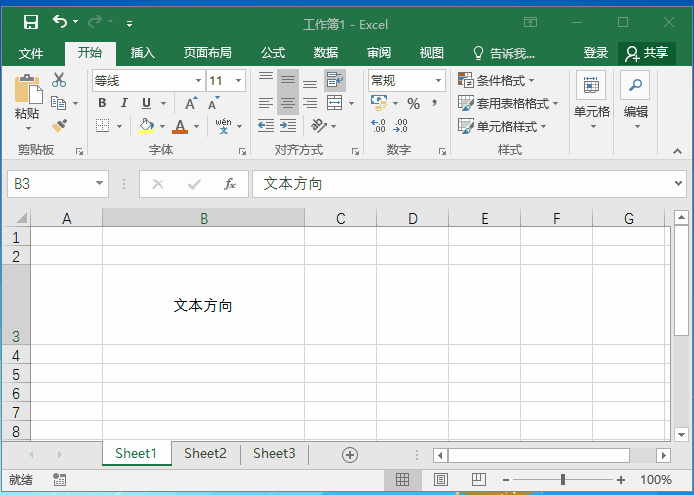Screen dimensions: 694x495
Task: Switch to the 公式 Formulas tab
Action: pyautogui.click(x=273, y=53)
